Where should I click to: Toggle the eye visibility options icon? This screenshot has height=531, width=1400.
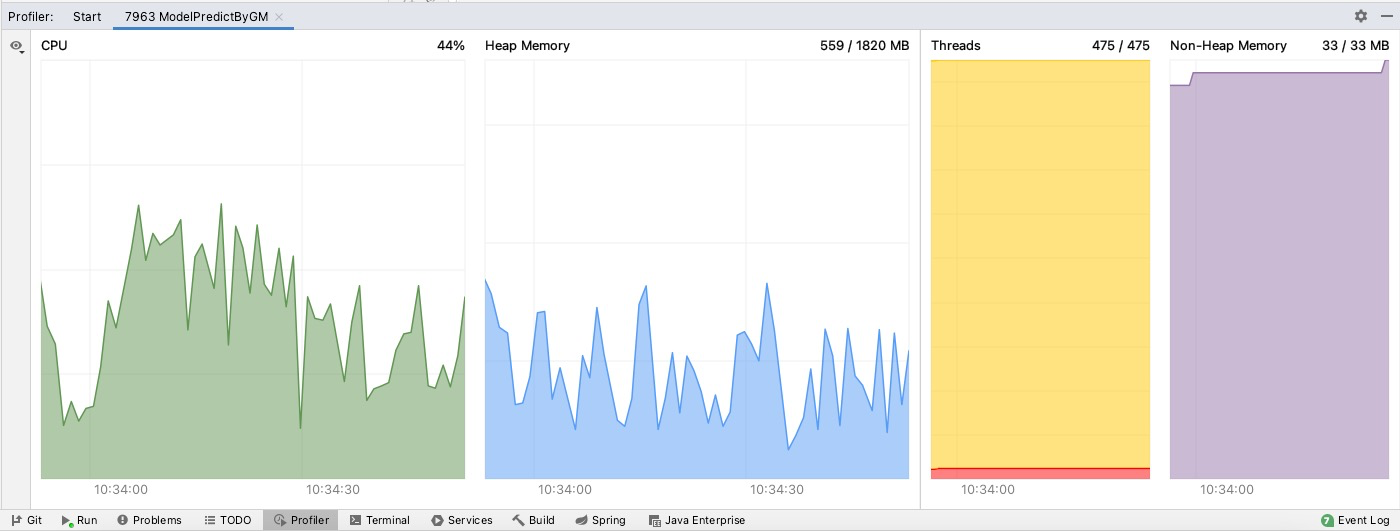tap(16, 46)
